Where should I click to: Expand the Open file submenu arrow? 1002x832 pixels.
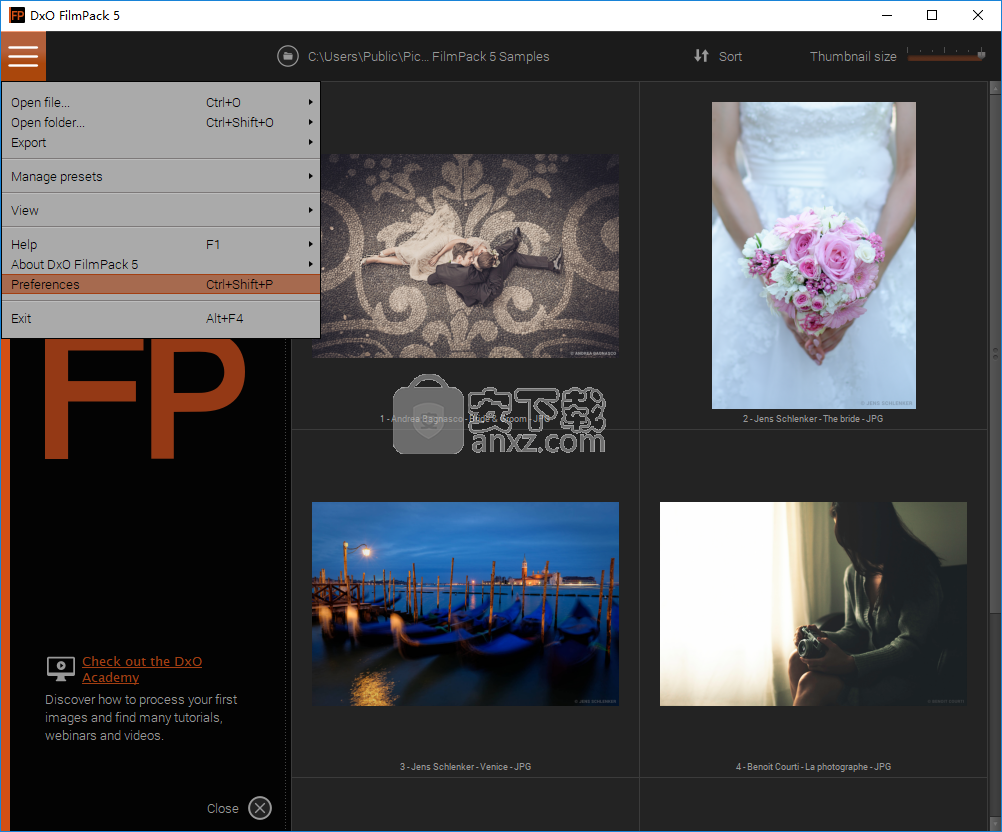[311, 102]
